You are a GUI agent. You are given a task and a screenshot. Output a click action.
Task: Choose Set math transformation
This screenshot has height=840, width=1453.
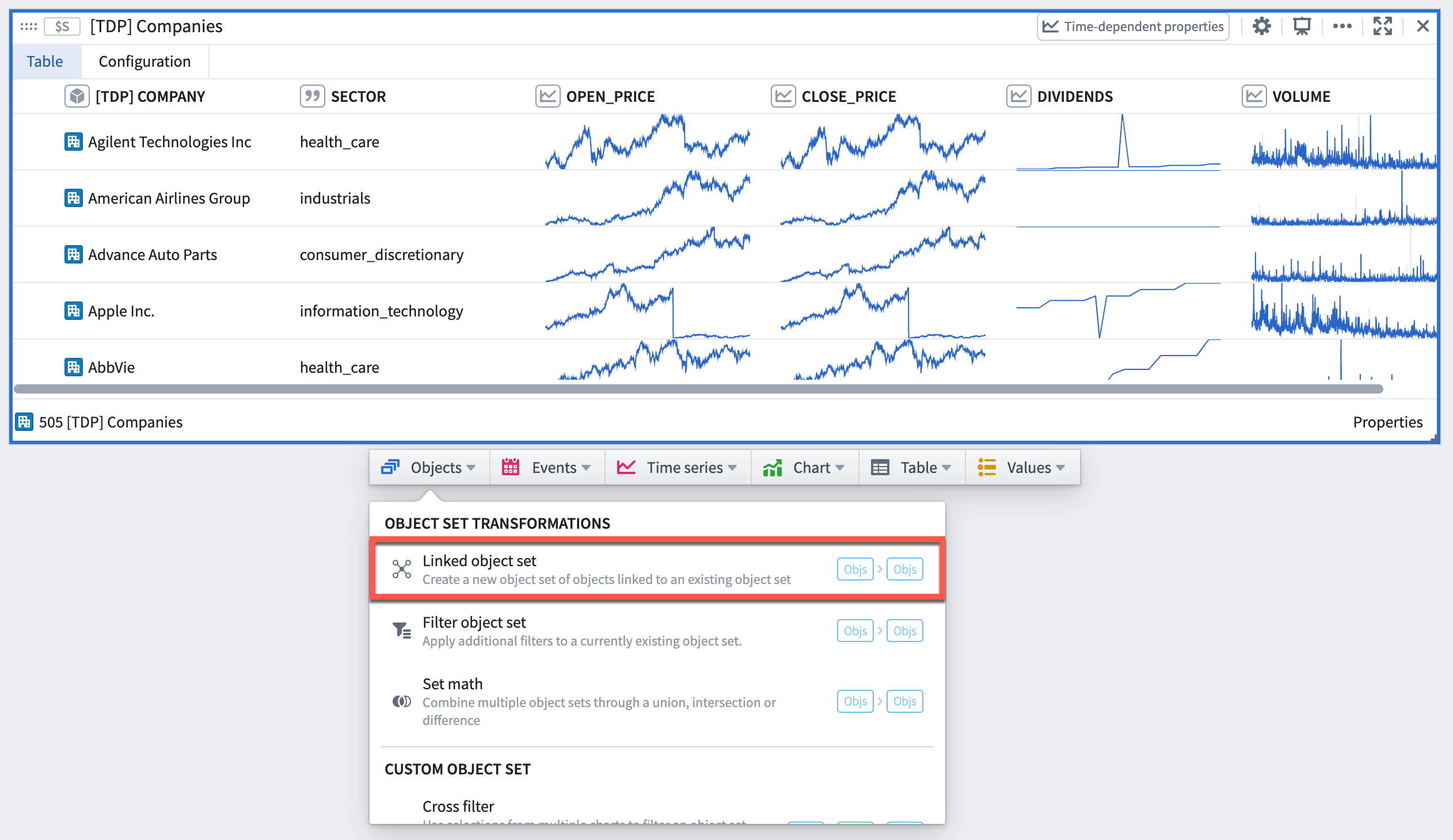[x=657, y=701]
